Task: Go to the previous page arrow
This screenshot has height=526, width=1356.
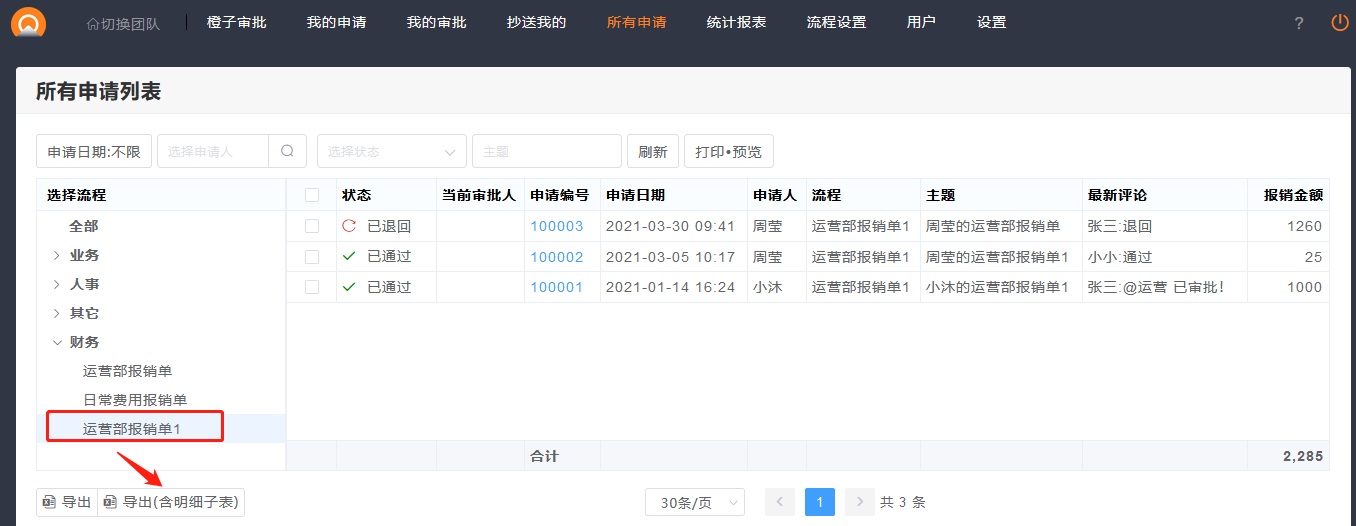Action: point(780,502)
